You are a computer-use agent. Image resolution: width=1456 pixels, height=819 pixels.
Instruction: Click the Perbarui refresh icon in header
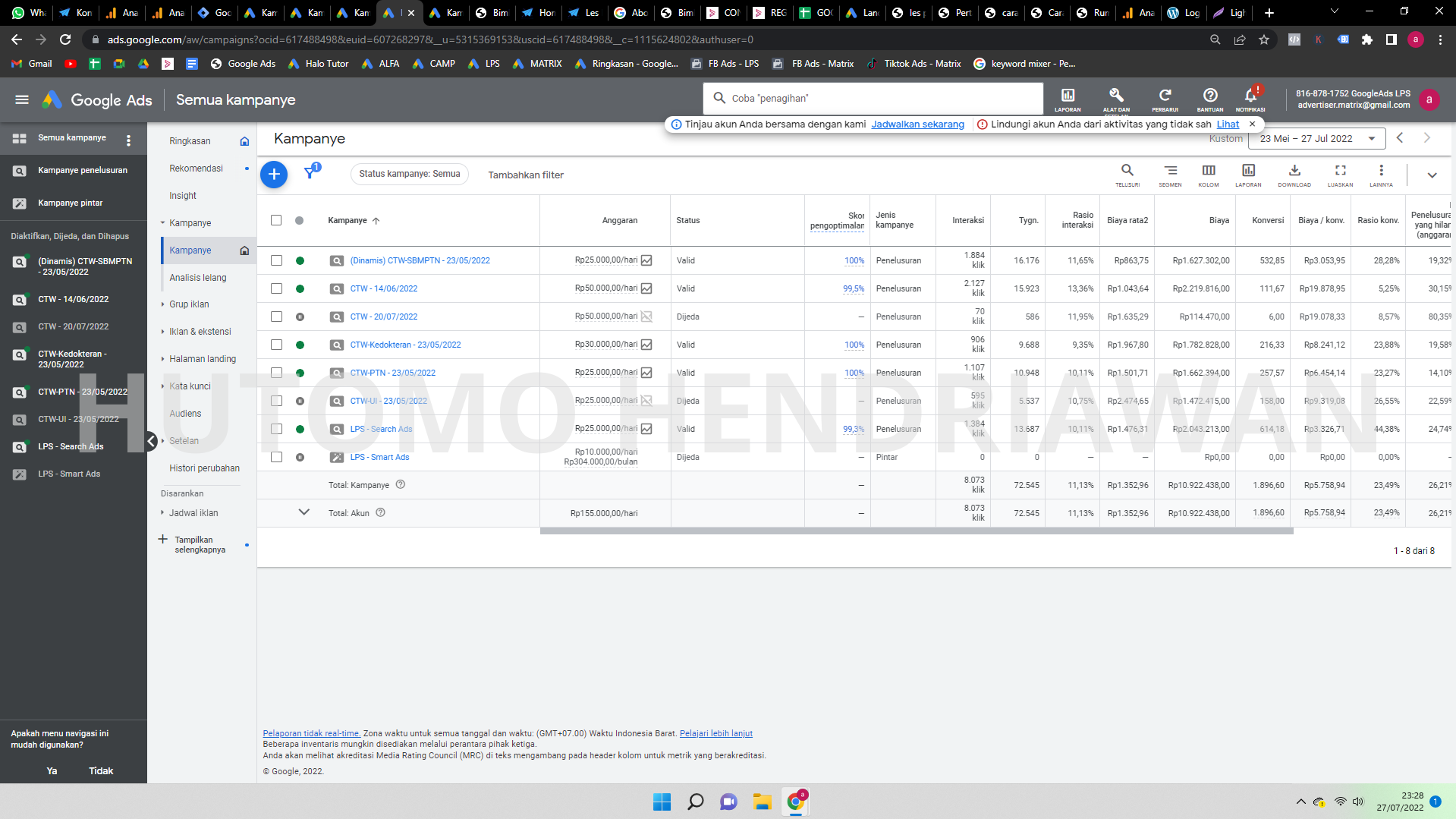point(1165,96)
